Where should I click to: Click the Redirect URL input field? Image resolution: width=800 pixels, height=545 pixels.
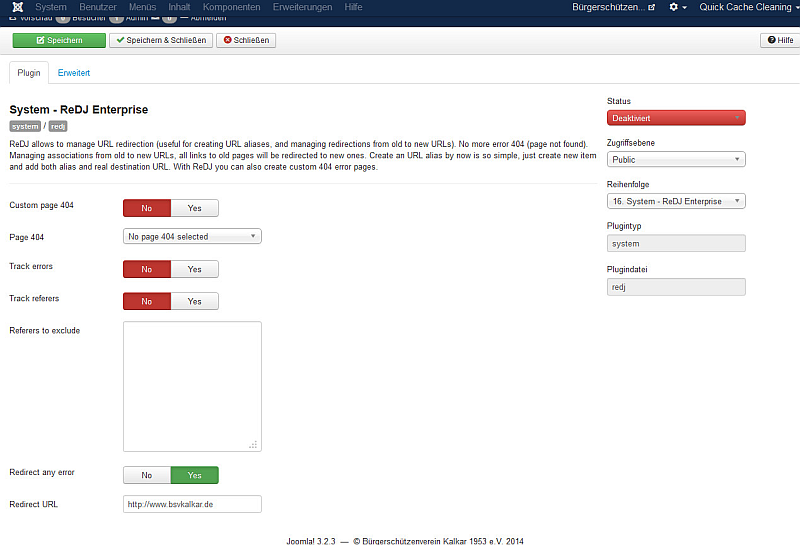tap(192, 504)
